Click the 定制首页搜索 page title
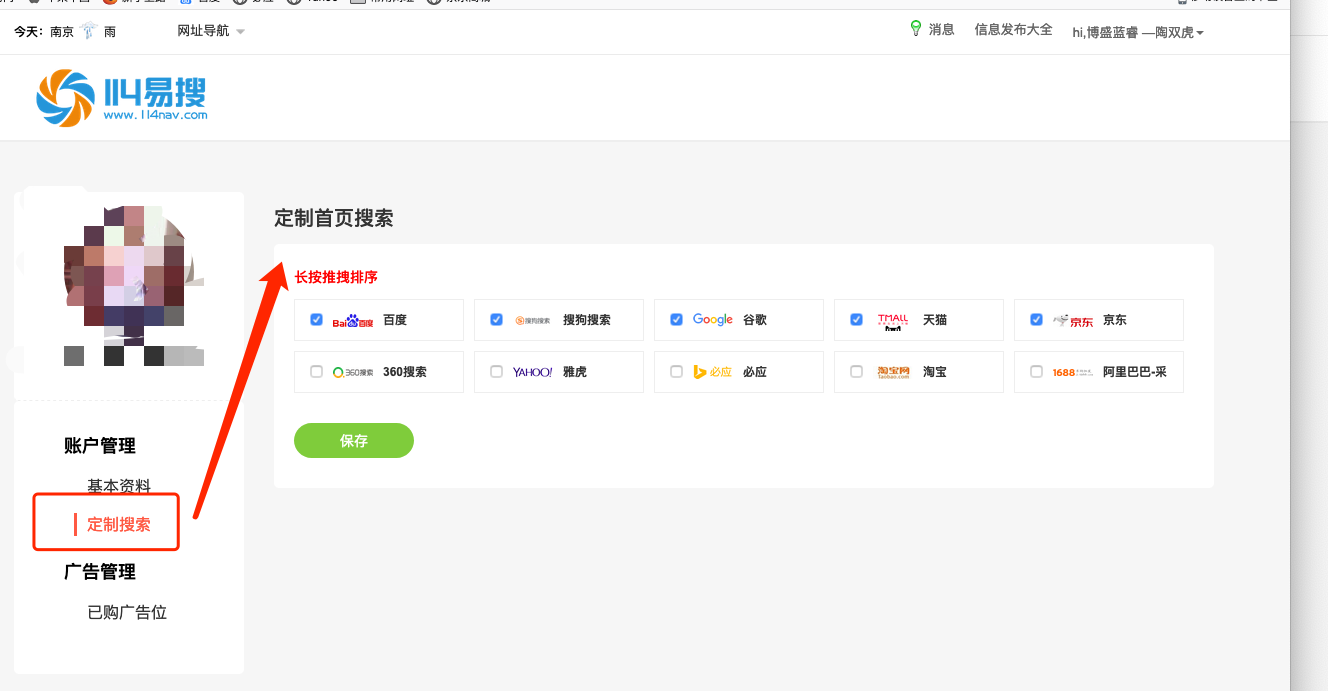The height and width of the screenshot is (691, 1328). [334, 218]
